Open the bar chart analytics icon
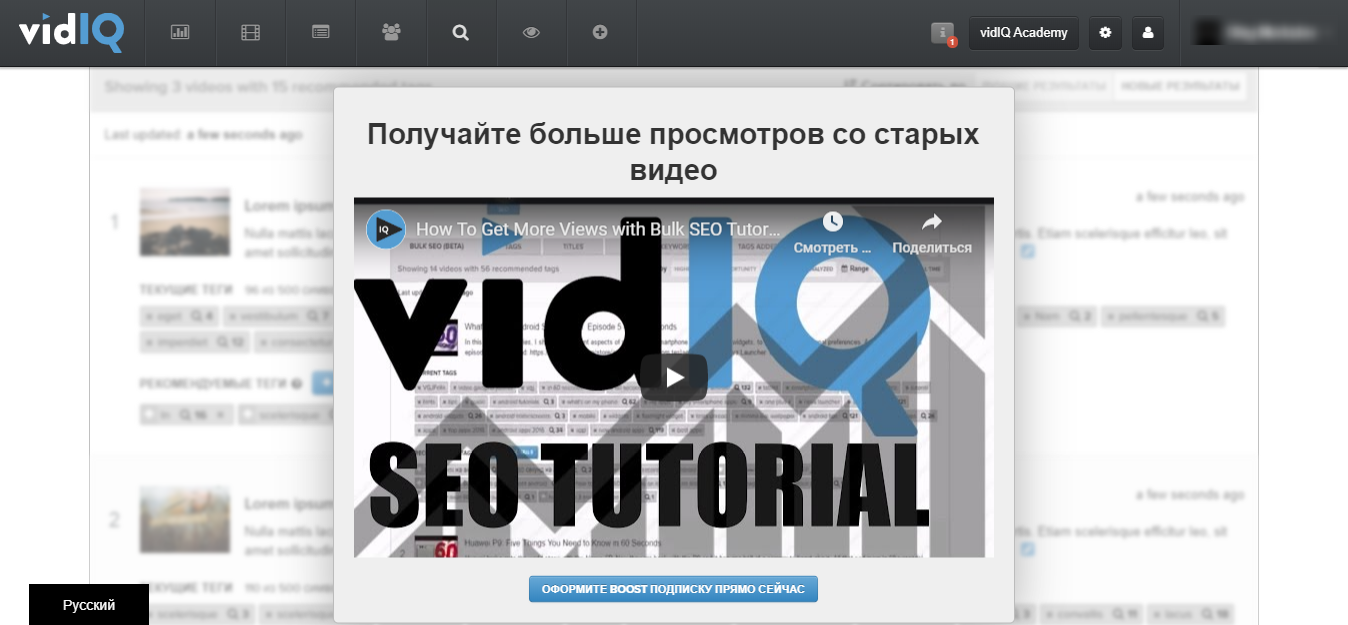 click(x=180, y=32)
